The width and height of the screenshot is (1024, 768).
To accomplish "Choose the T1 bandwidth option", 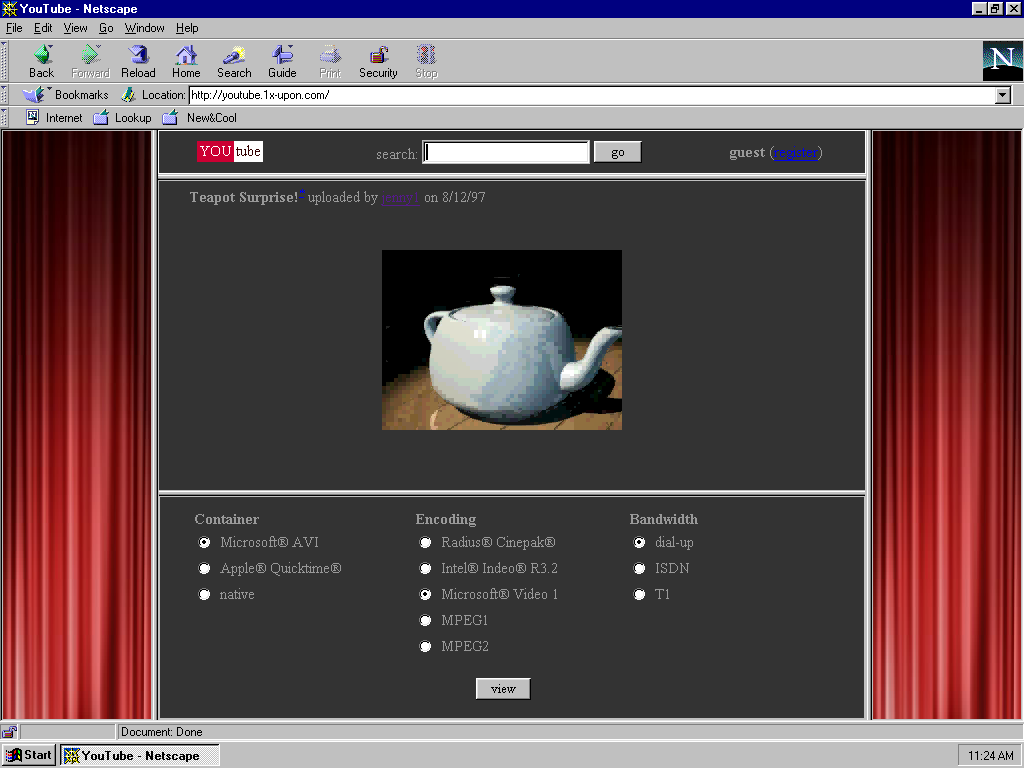I will click(640, 595).
